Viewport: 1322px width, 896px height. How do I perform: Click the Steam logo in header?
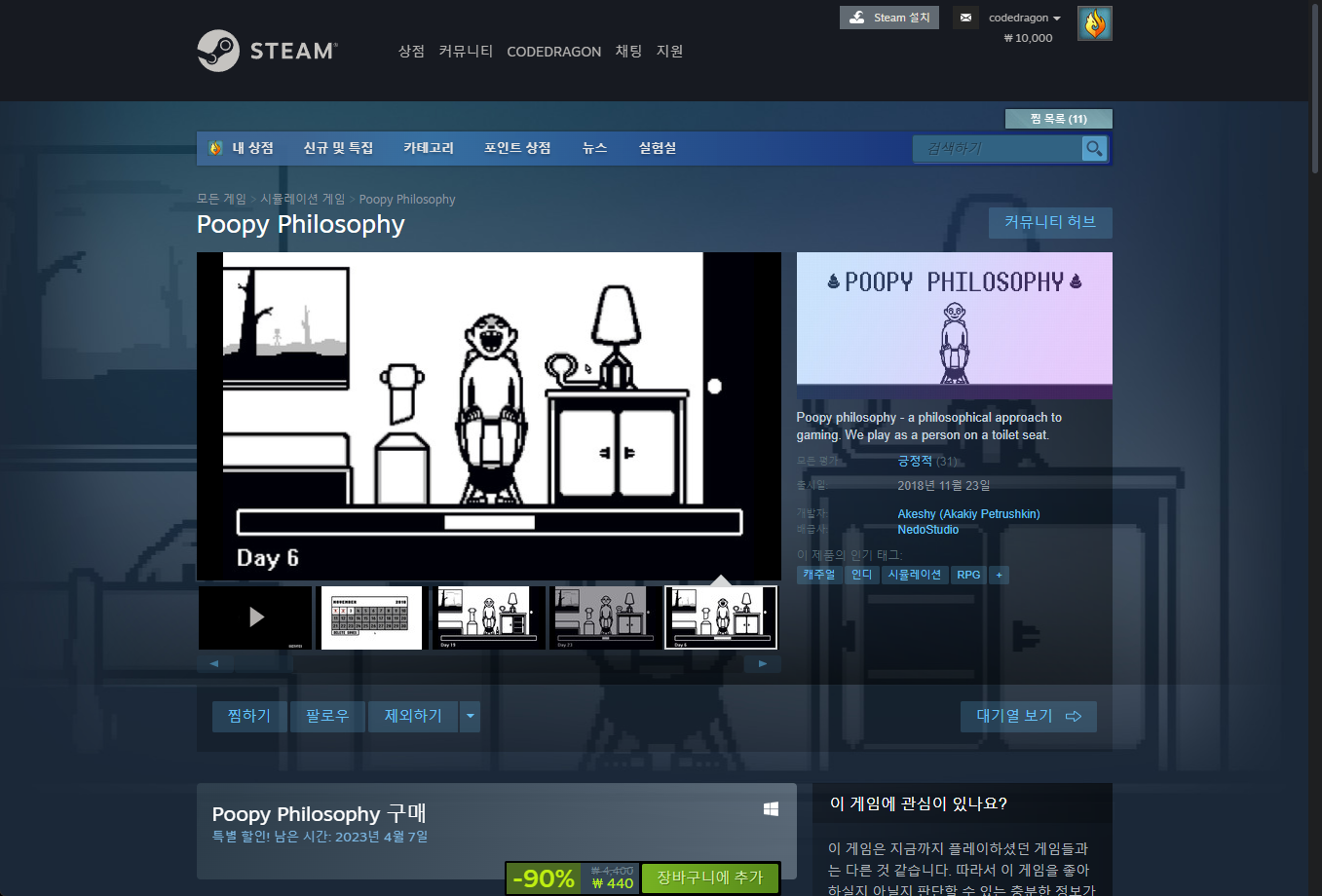267,51
